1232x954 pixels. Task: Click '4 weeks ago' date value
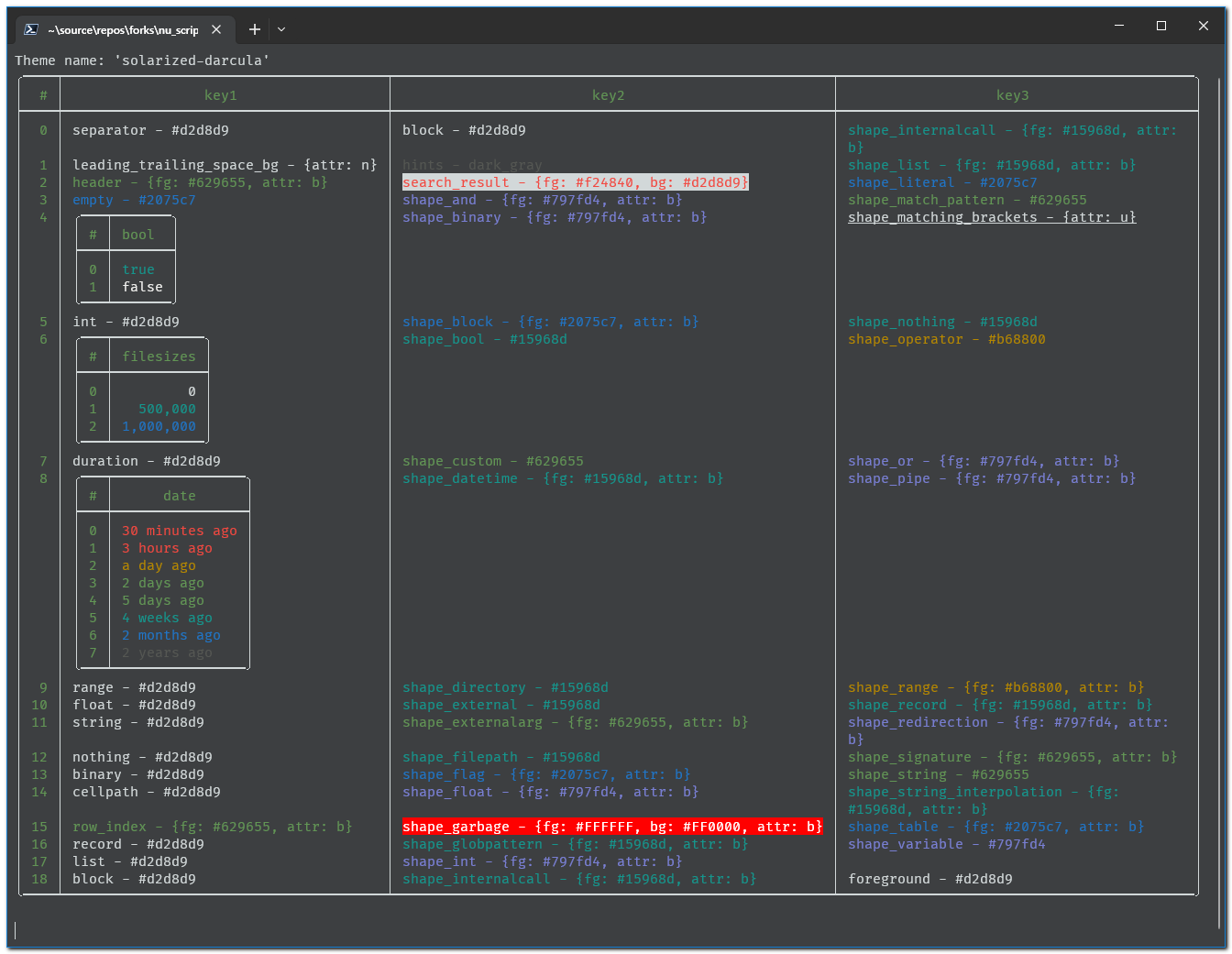(x=168, y=618)
